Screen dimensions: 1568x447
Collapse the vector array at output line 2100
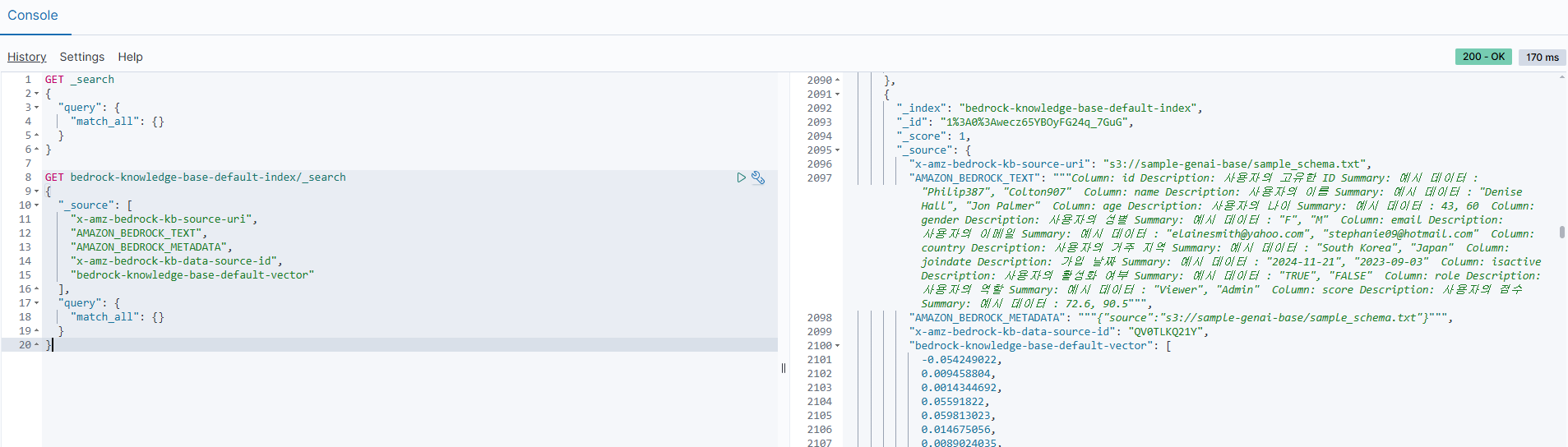[x=837, y=346]
